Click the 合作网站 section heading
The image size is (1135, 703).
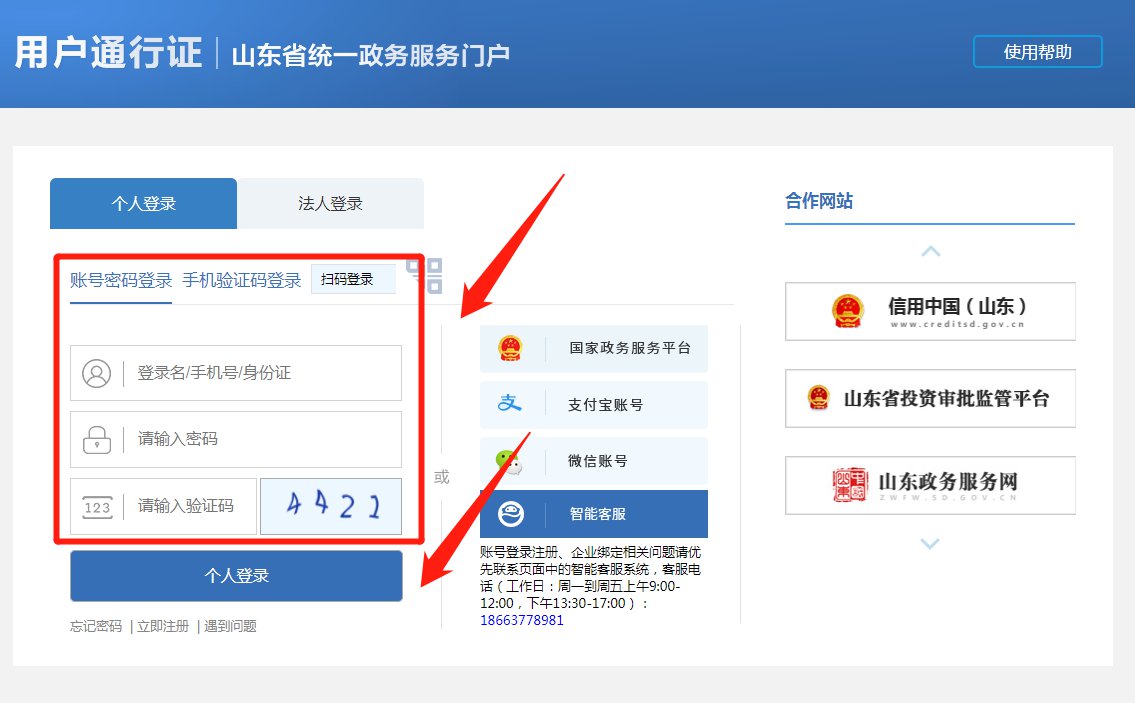tap(819, 201)
